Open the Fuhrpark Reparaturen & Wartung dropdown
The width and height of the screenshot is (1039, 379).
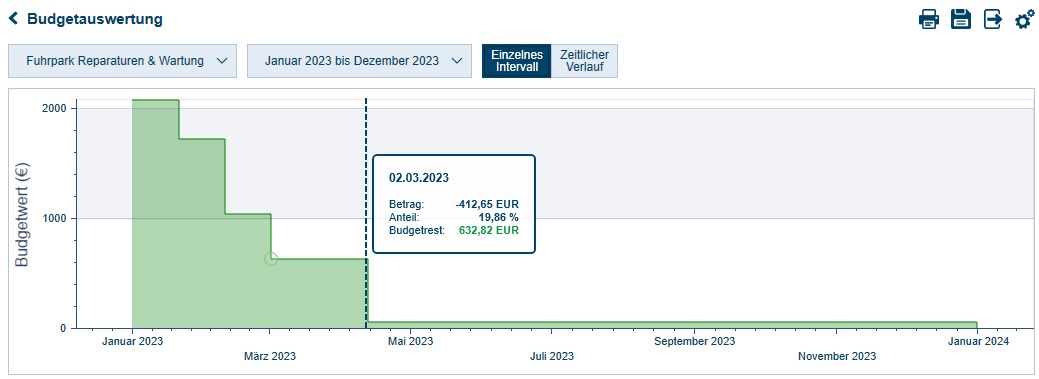pyautogui.click(x=123, y=61)
